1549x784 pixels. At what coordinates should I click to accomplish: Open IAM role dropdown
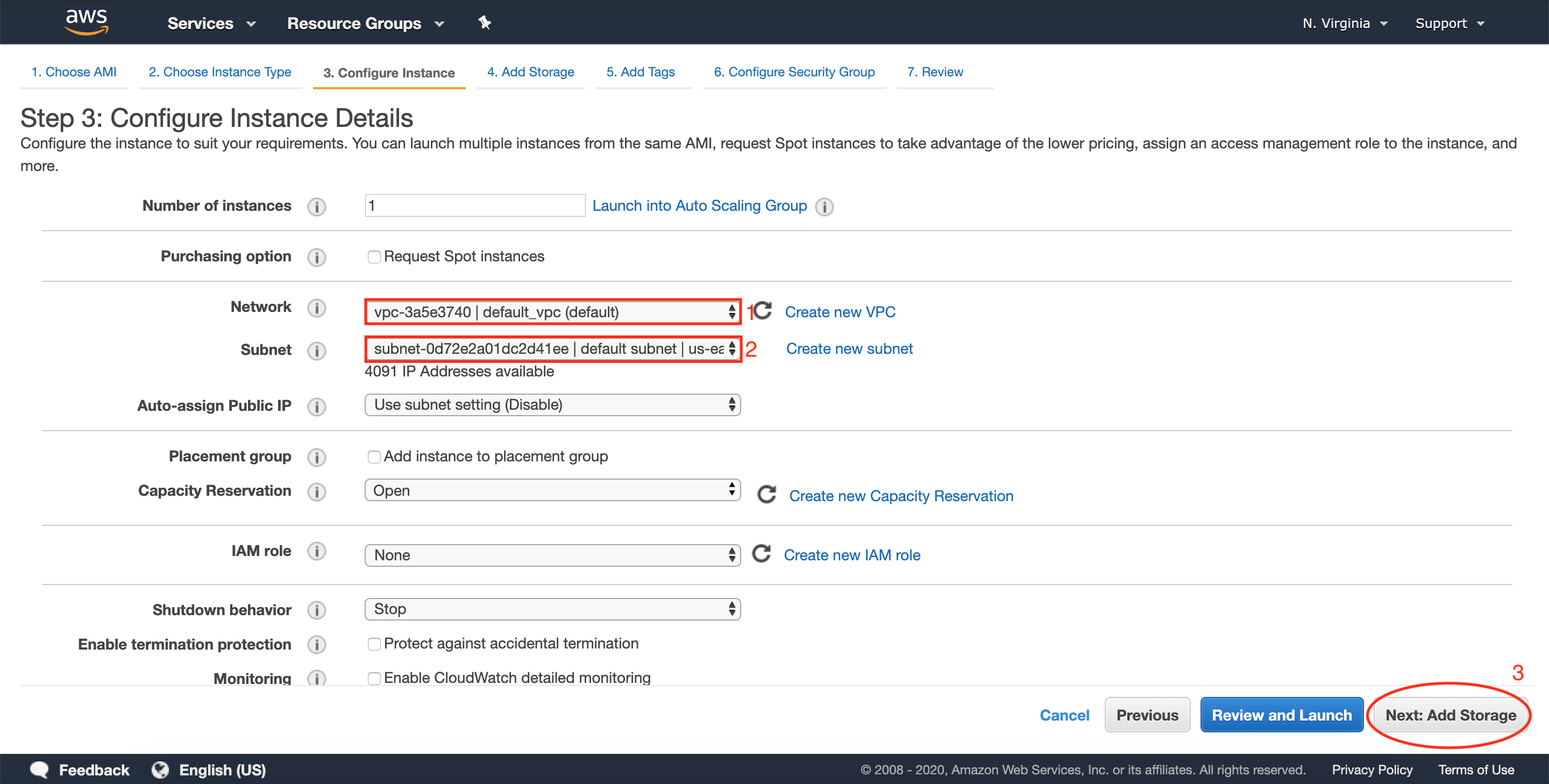[x=552, y=555]
